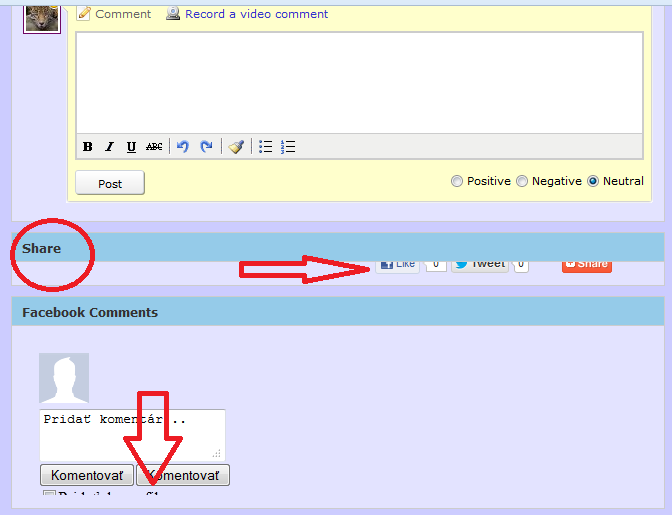Image resolution: width=672 pixels, height=515 pixels.
Task: Click the Tweet count bubble
Action: click(x=521, y=266)
